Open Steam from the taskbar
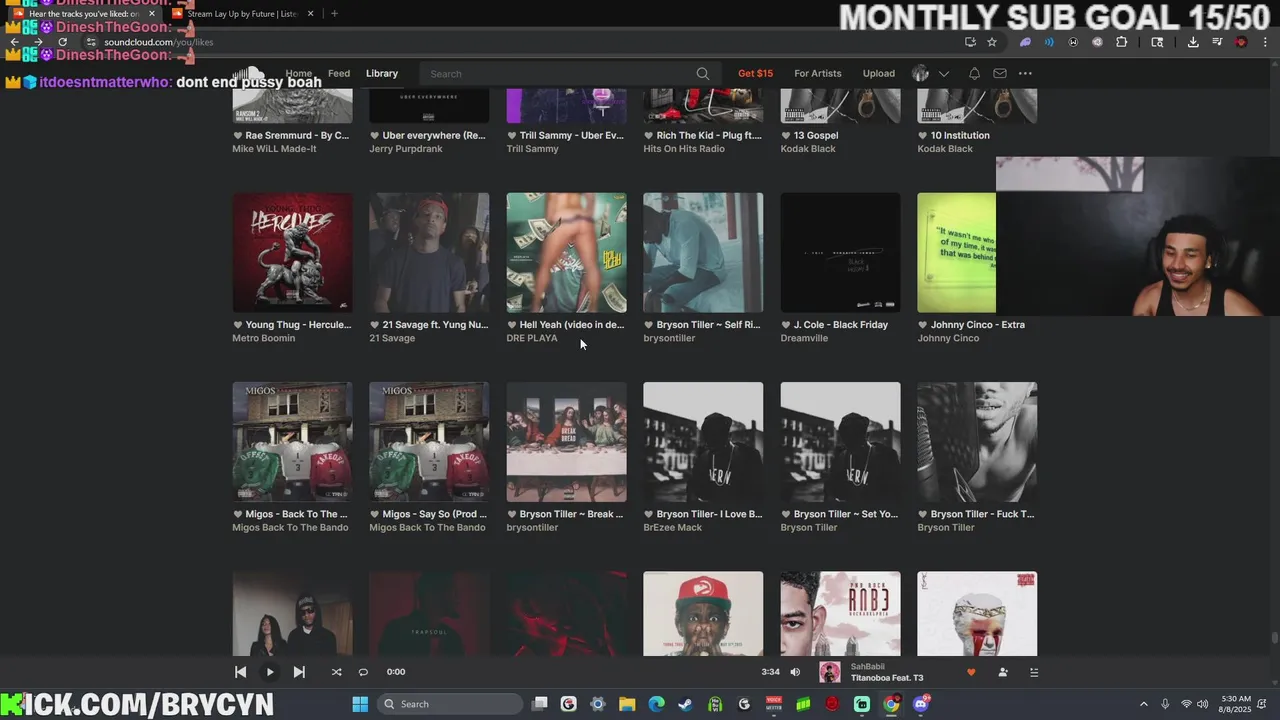Screen dimensions: 1280x720 pos(685,704)
